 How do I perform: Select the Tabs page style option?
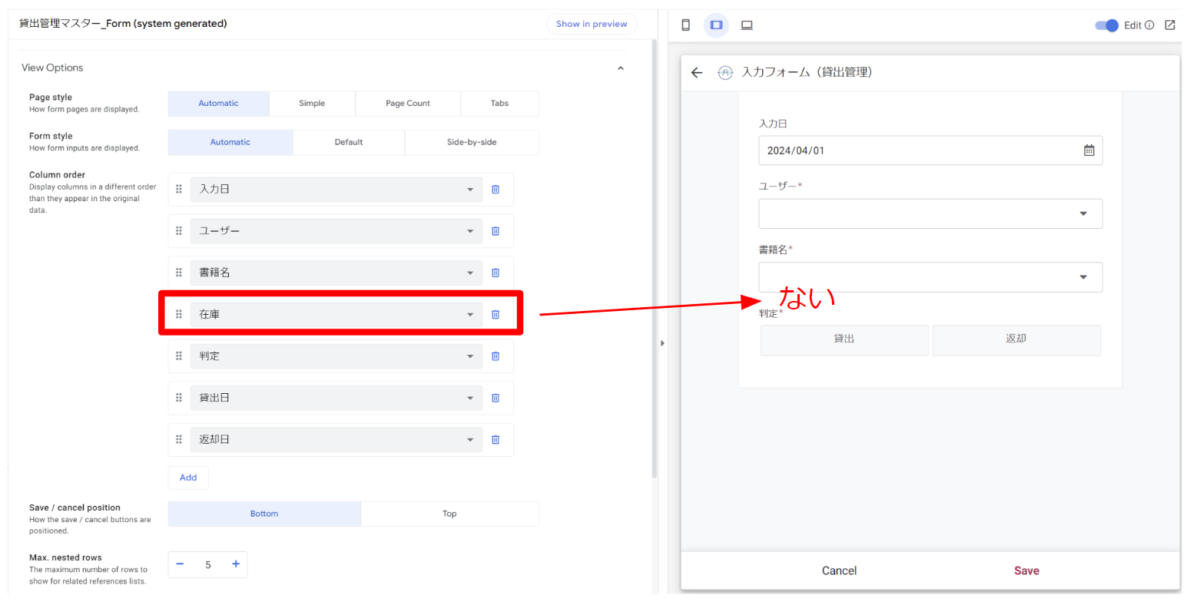point(500,103)
